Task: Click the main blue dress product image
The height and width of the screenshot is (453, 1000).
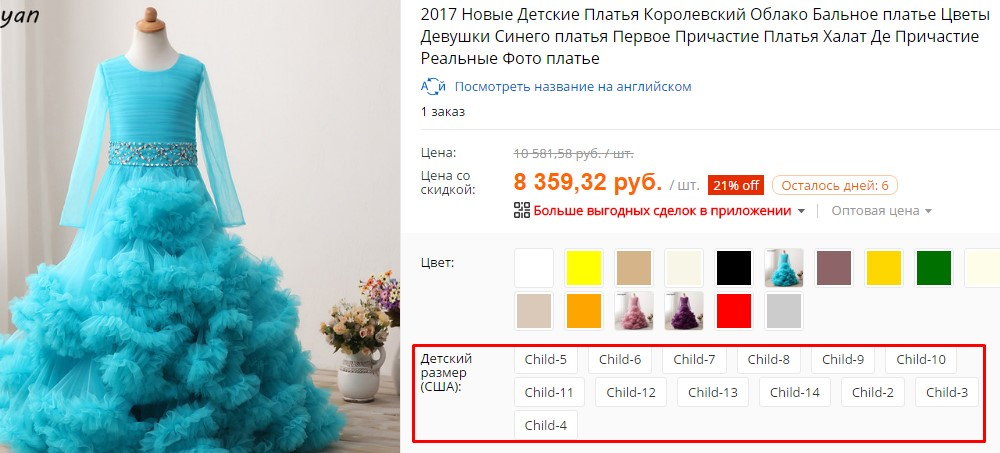Action: coord(200,226)
